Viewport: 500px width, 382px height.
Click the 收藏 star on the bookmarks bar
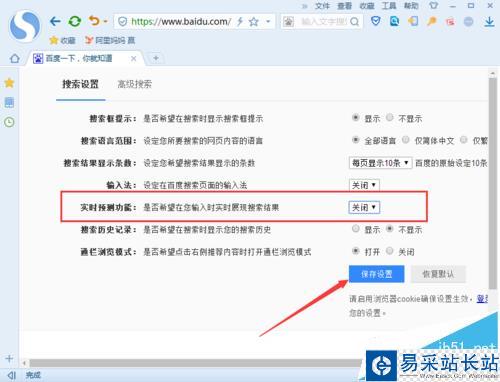tap(62, 40)
